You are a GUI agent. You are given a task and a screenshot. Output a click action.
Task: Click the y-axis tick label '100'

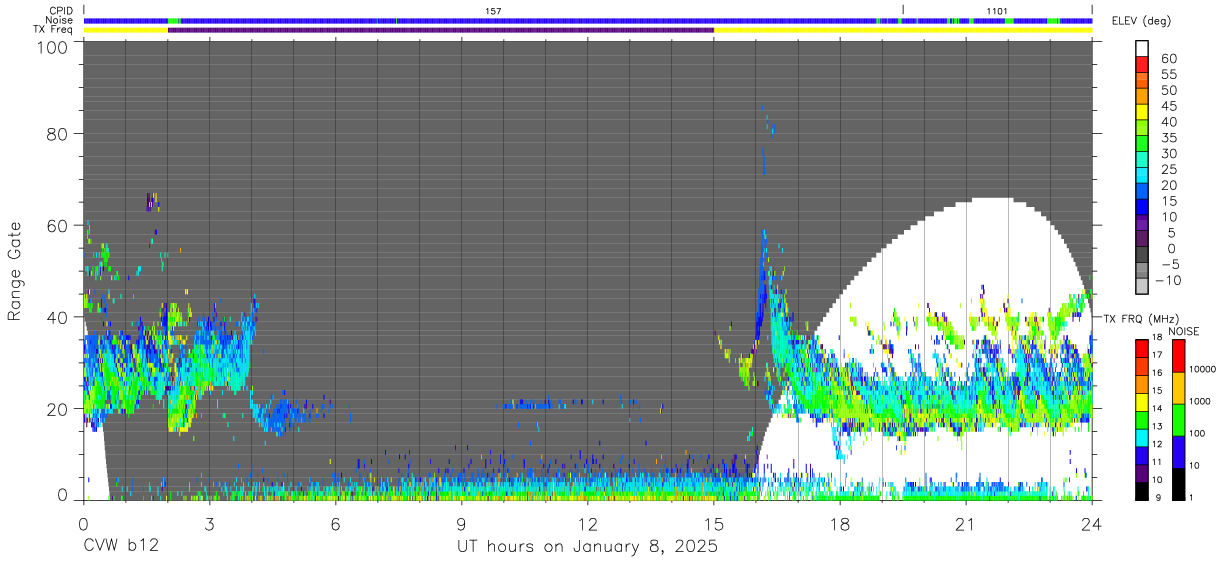point(54,47)
